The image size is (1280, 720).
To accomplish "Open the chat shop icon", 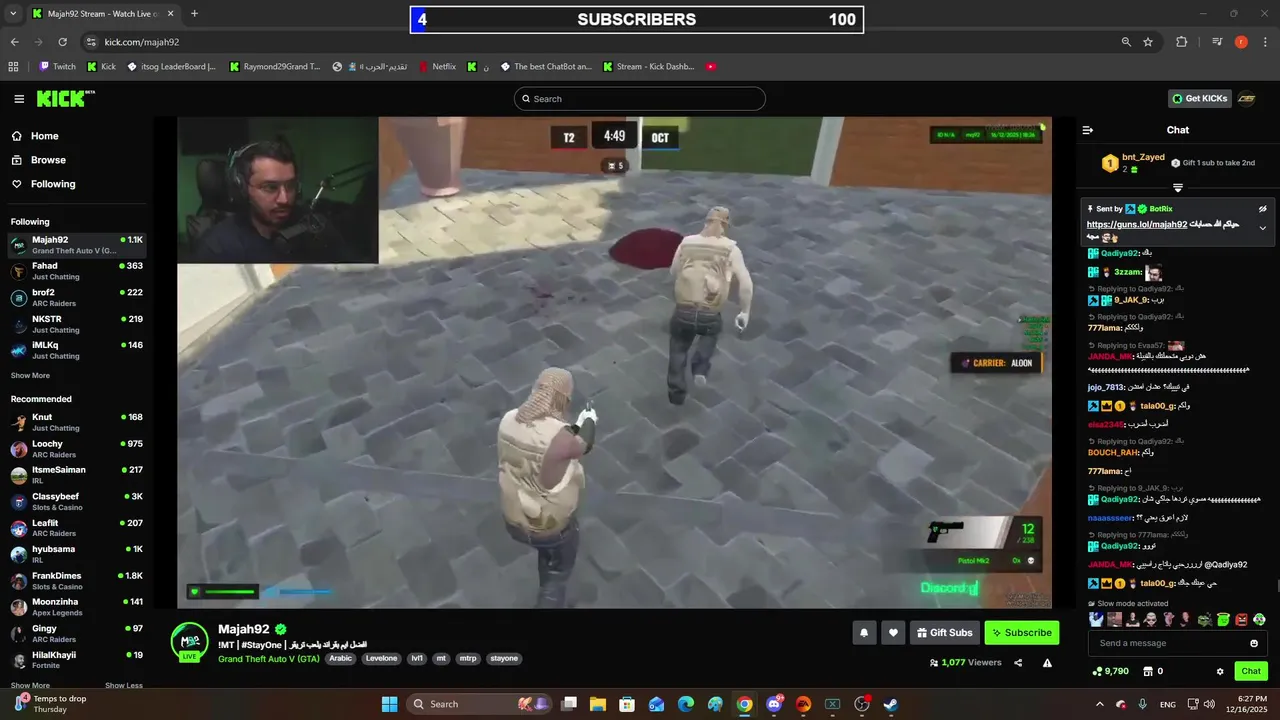I will (1148, 671).
